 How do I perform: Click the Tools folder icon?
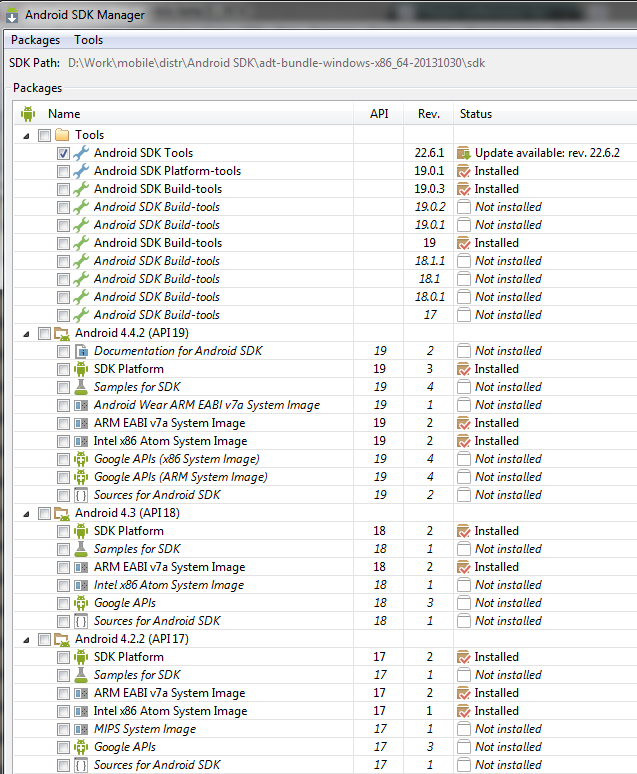(x=62, y=135)
